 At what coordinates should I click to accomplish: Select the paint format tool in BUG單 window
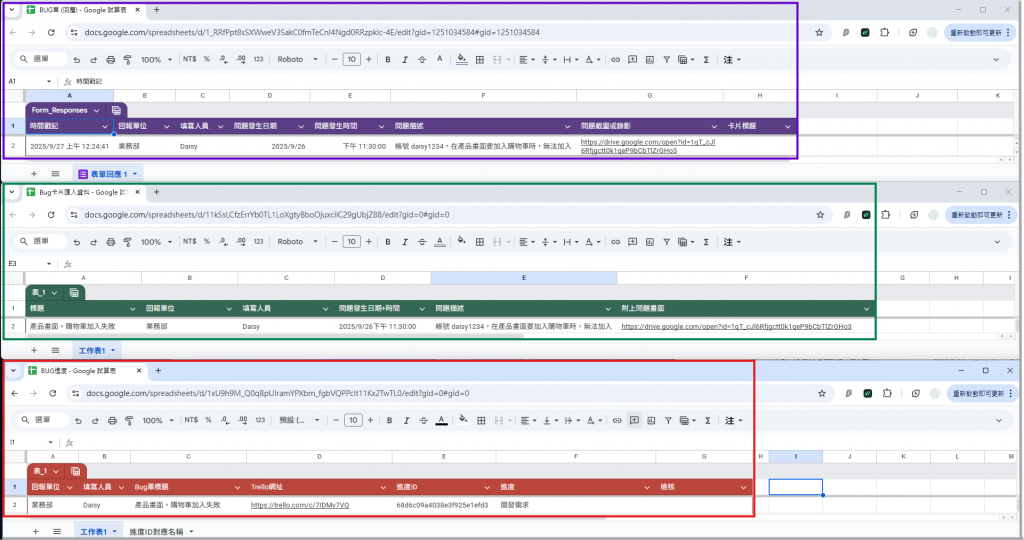pyautogui.click(x=127, y=59)
